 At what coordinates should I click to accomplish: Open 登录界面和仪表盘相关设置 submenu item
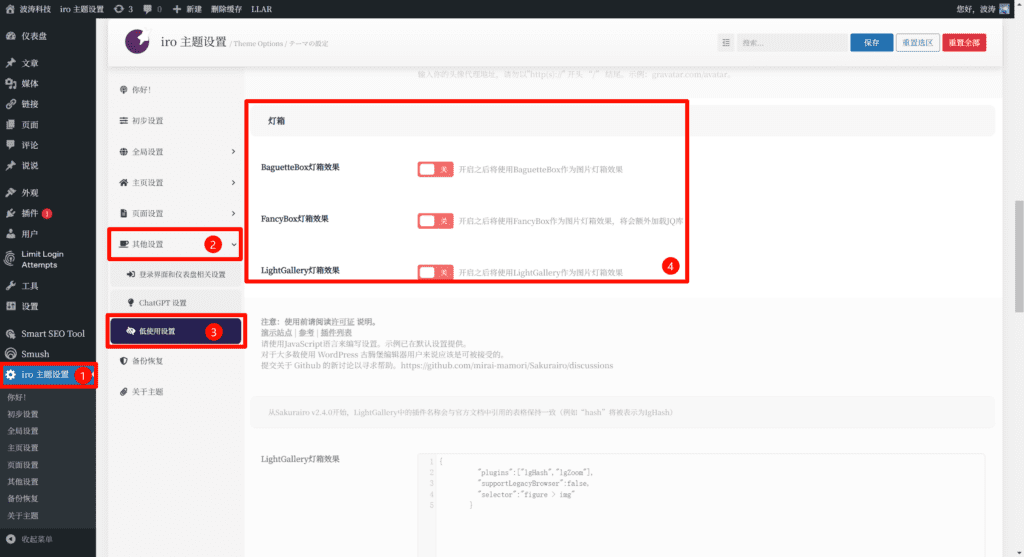pyautogui.click(x=176, y=274)
